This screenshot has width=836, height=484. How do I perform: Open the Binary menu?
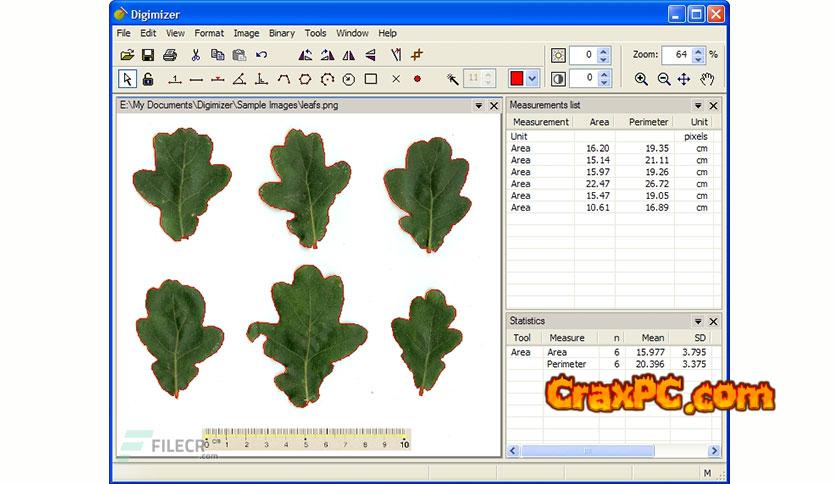[282, 33]
